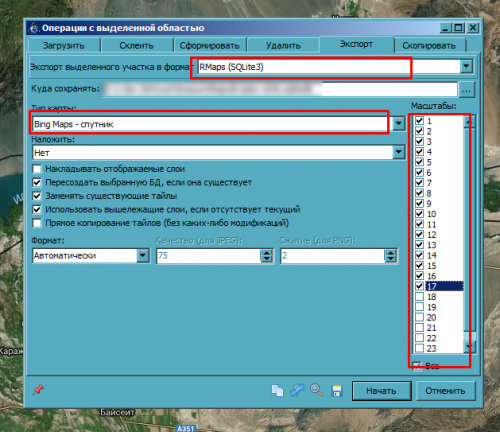Click the app icon in title bar
The image size is (500, 432).
pyautogui.click(x=34, y=28)
